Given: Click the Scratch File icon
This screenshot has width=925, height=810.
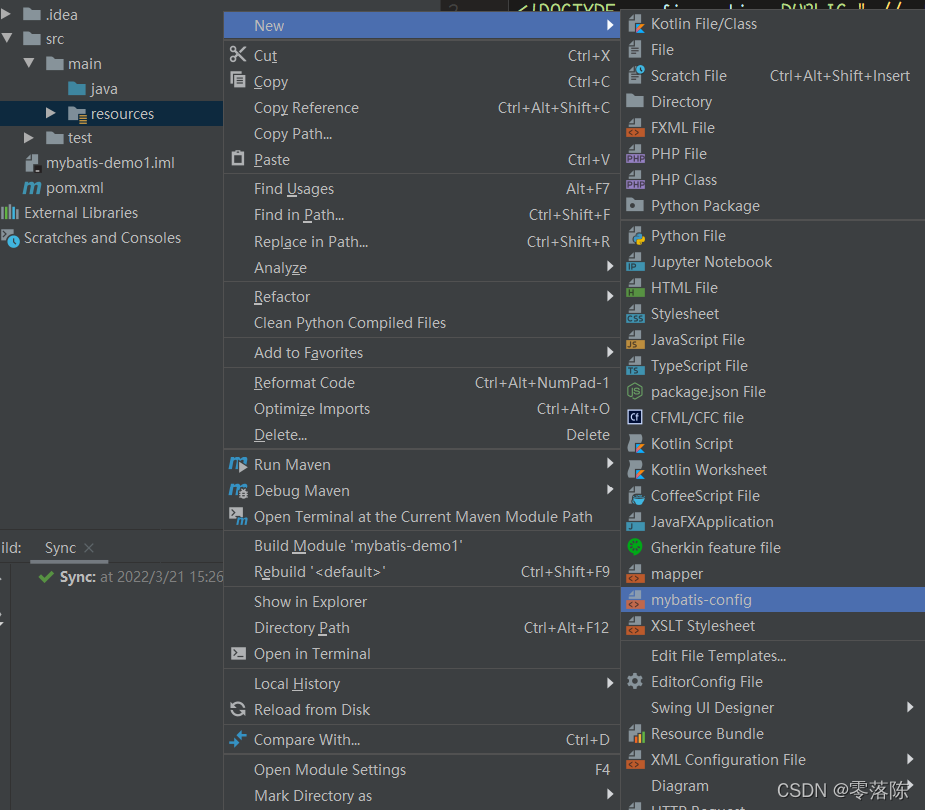Looking at the screenshot, I should [635, 76].
